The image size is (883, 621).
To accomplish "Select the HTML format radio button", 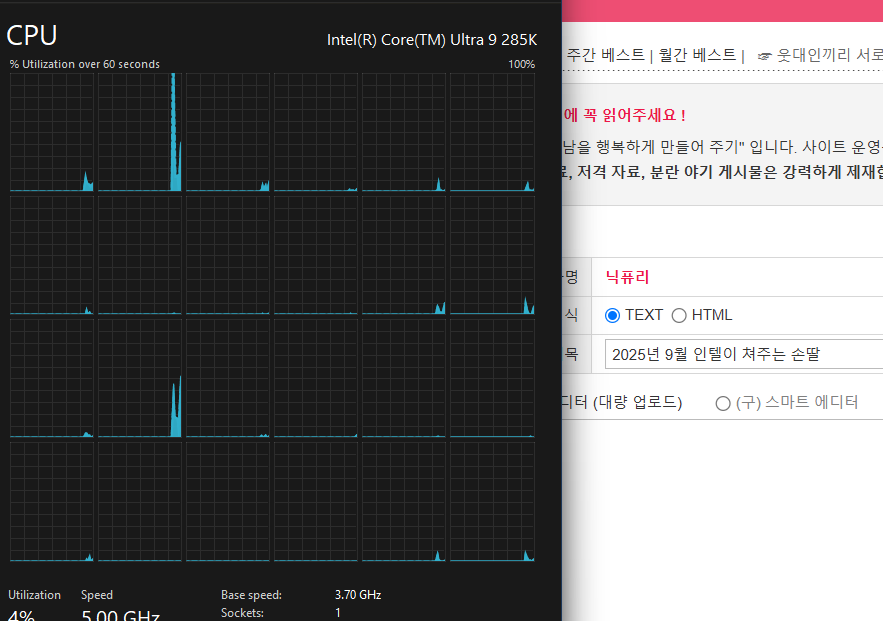I will (679, 315).
